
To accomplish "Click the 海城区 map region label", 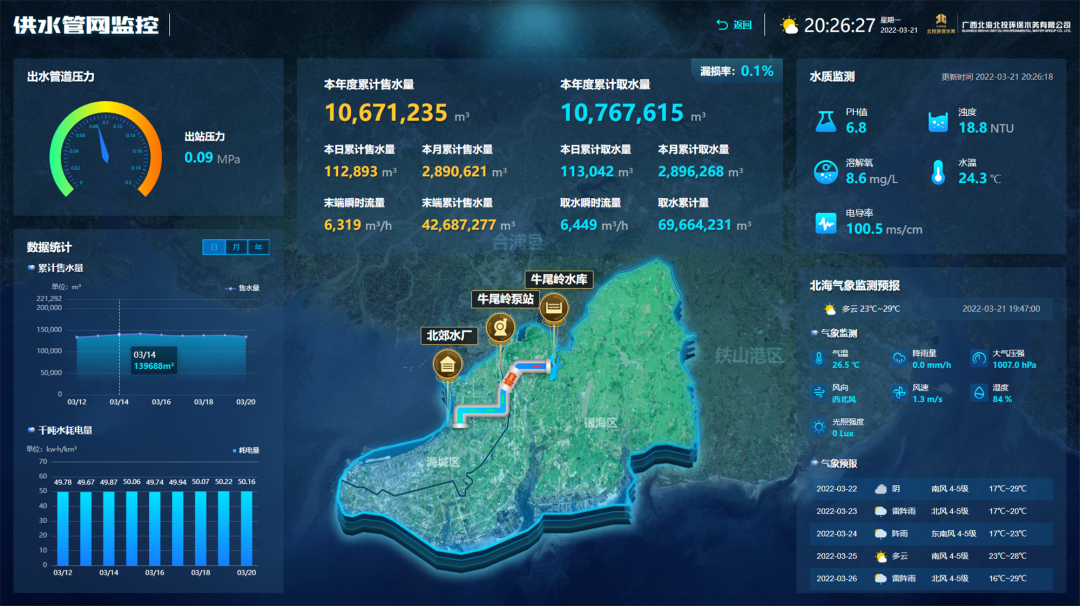I will point(442,462).
